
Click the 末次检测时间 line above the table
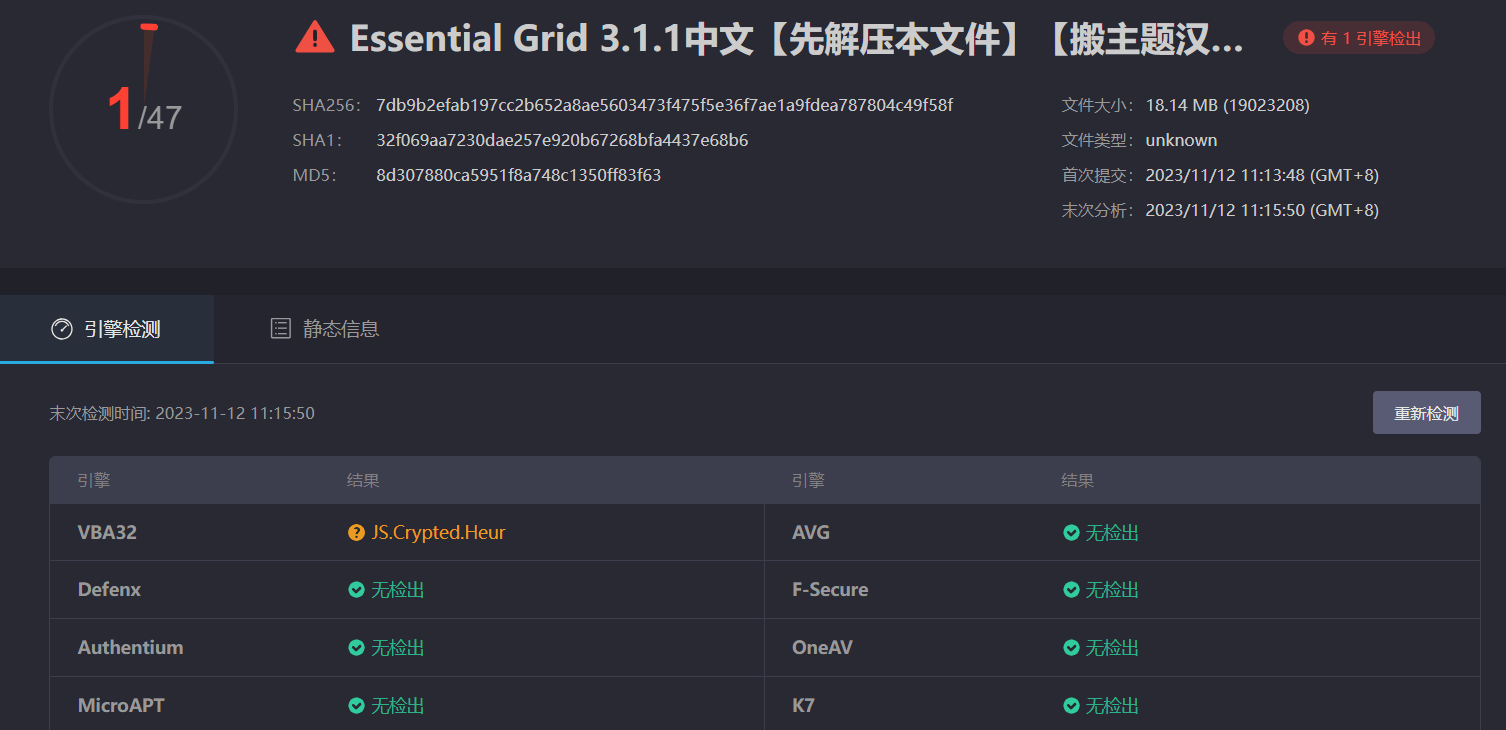point(182,413)
